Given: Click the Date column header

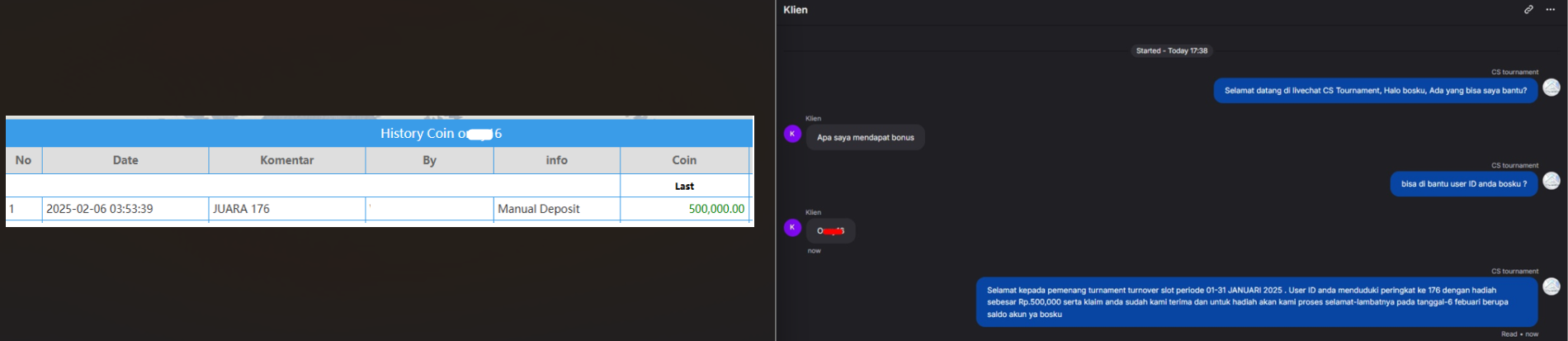Looking at the screenshot, I should click(125, 160).
